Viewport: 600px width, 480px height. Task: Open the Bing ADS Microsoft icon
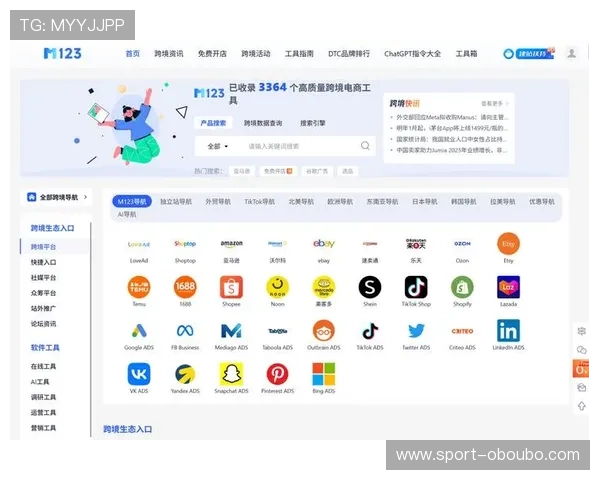pyautogui.click(x=324, y=374)
